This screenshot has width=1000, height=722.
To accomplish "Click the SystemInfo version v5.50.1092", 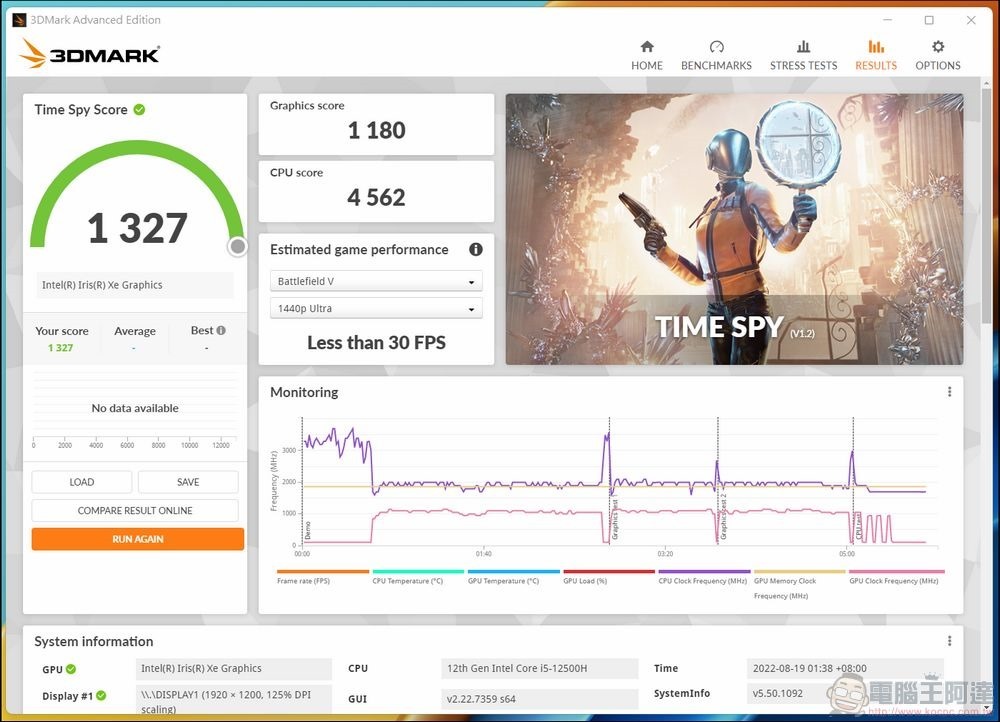I will point(777,693).
